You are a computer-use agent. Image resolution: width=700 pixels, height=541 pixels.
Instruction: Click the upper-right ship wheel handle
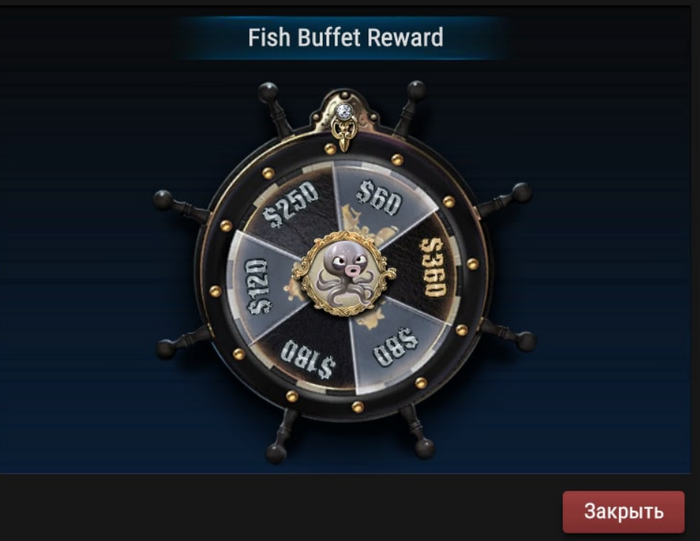409,106
